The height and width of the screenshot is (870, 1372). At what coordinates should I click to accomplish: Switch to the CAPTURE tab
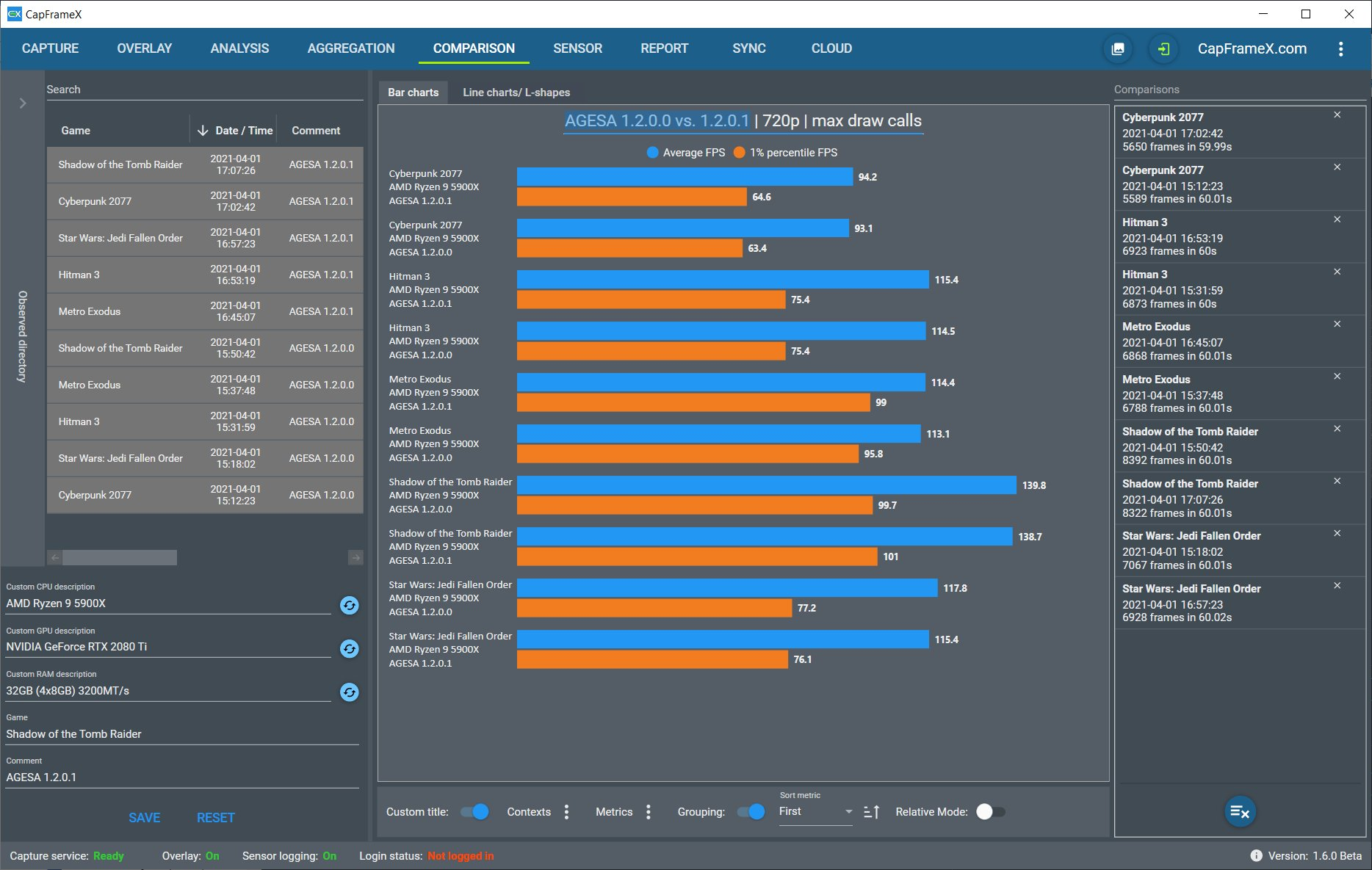click(50, 48)
